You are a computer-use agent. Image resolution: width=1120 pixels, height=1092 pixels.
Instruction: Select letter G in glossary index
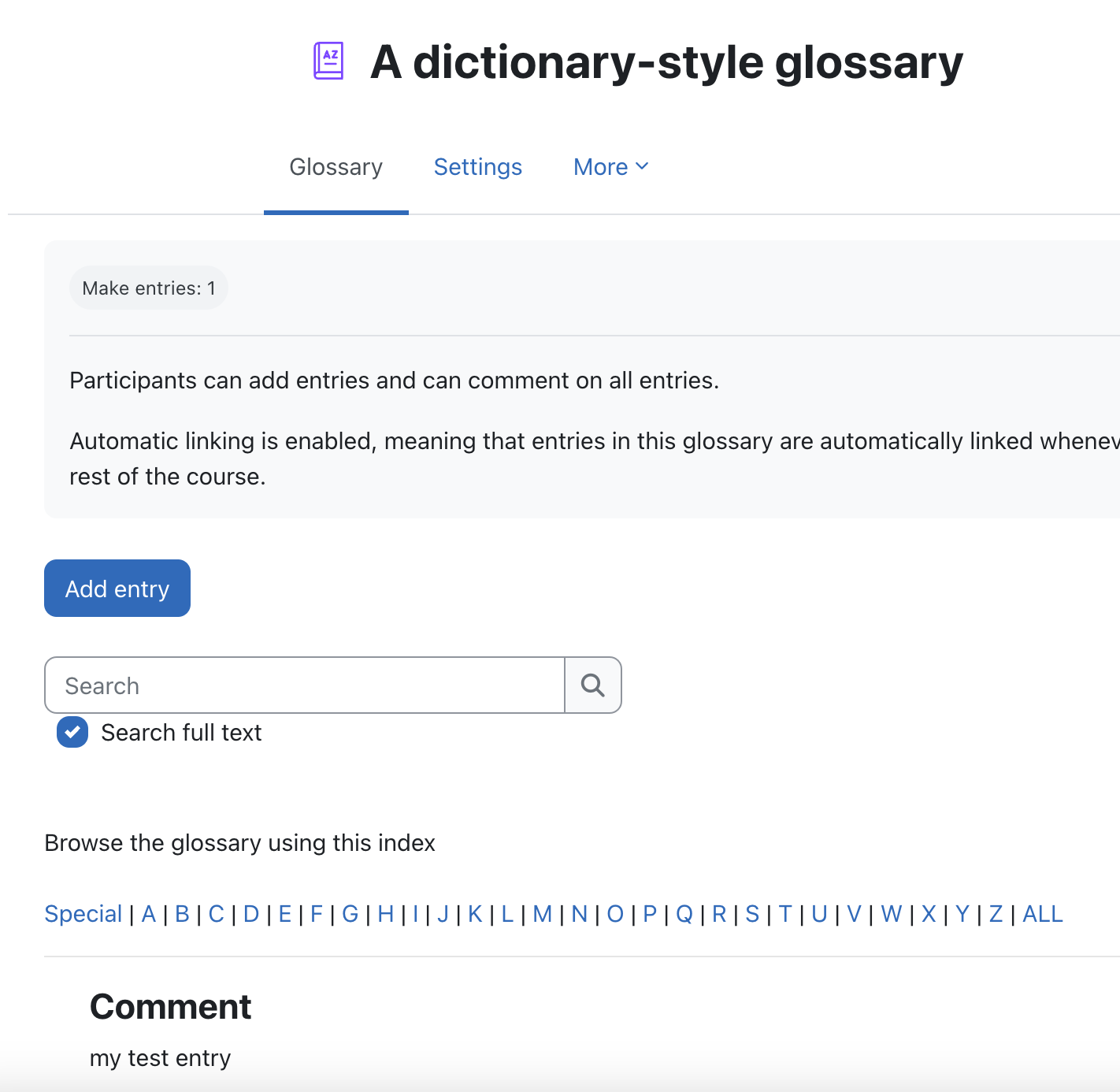click(350, 914)
